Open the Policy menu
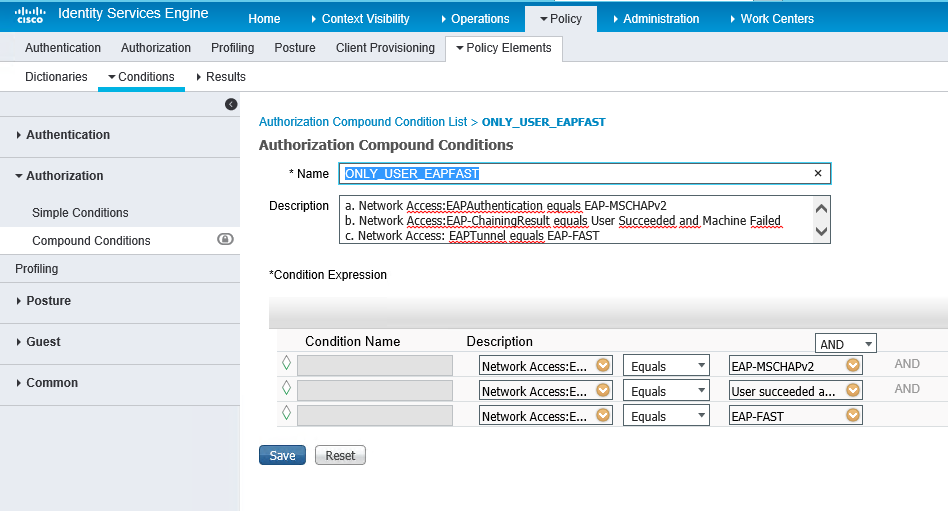948x511 pixels. [x=560, y=19]
